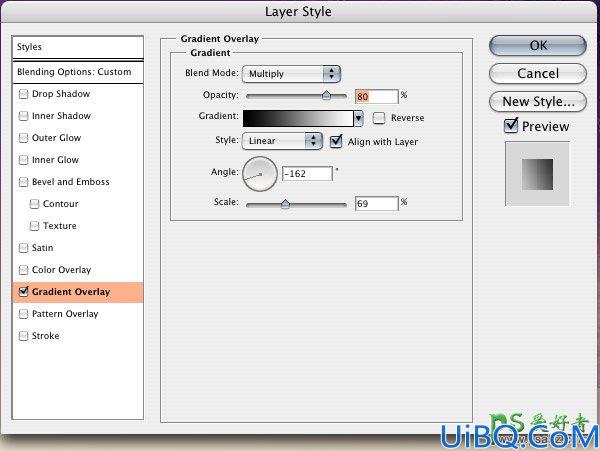Open the gradient picker arrow

(x=359, y=119)
